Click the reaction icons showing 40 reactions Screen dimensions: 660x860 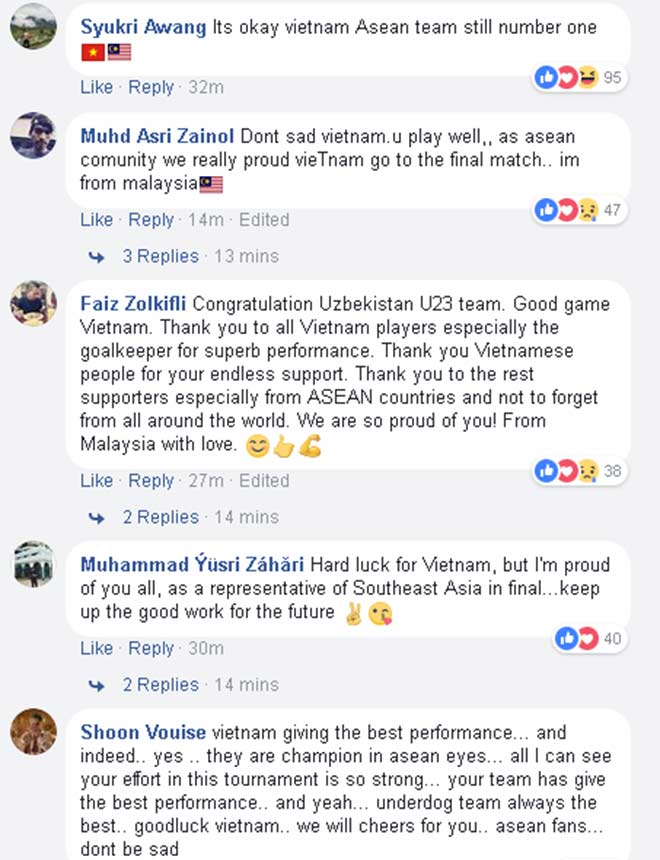(577, 639)
